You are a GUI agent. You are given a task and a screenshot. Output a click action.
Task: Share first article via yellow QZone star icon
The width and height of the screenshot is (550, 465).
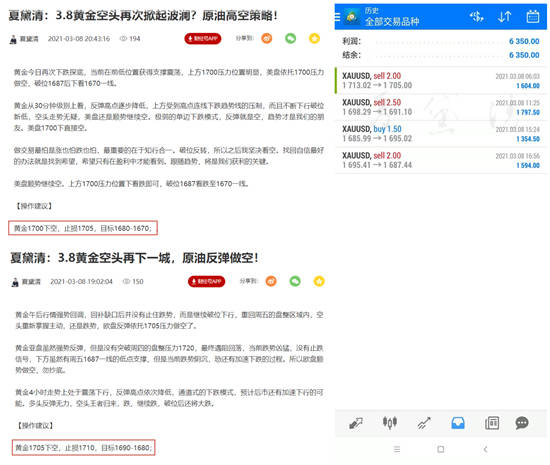[x=314, y=38]
